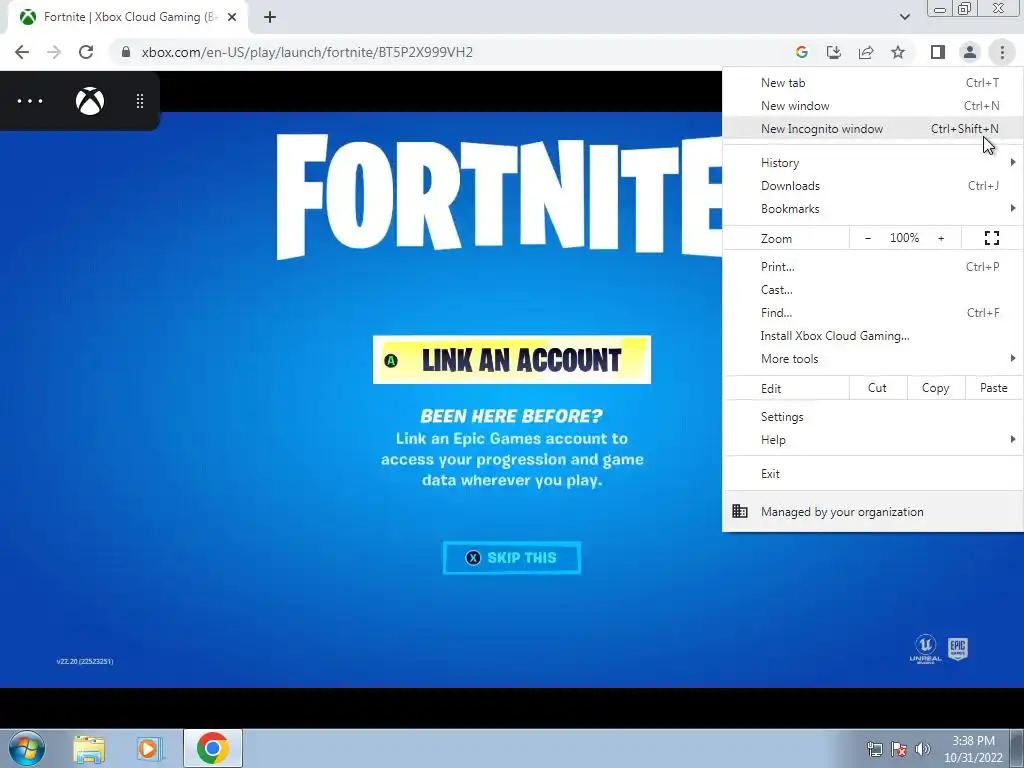Click the taskbar clock showing 3:38 PM
The image size is (1024, 768).
(973, 749)
